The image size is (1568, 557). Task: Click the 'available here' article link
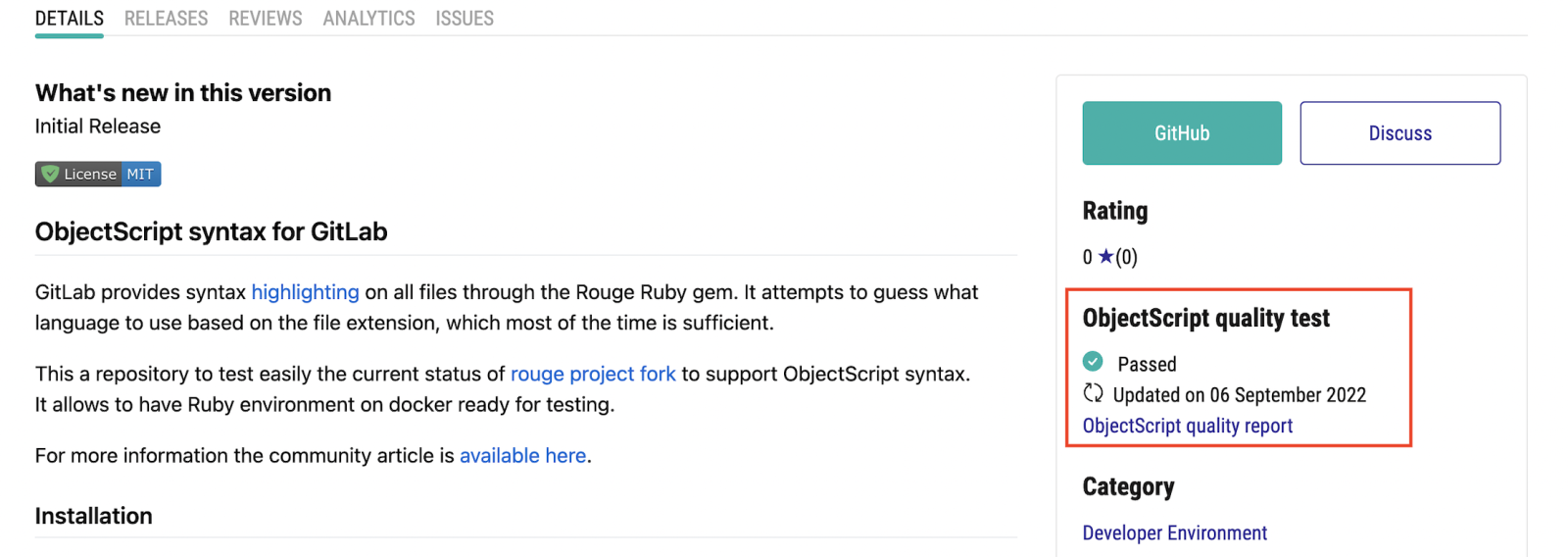(522, 456)
